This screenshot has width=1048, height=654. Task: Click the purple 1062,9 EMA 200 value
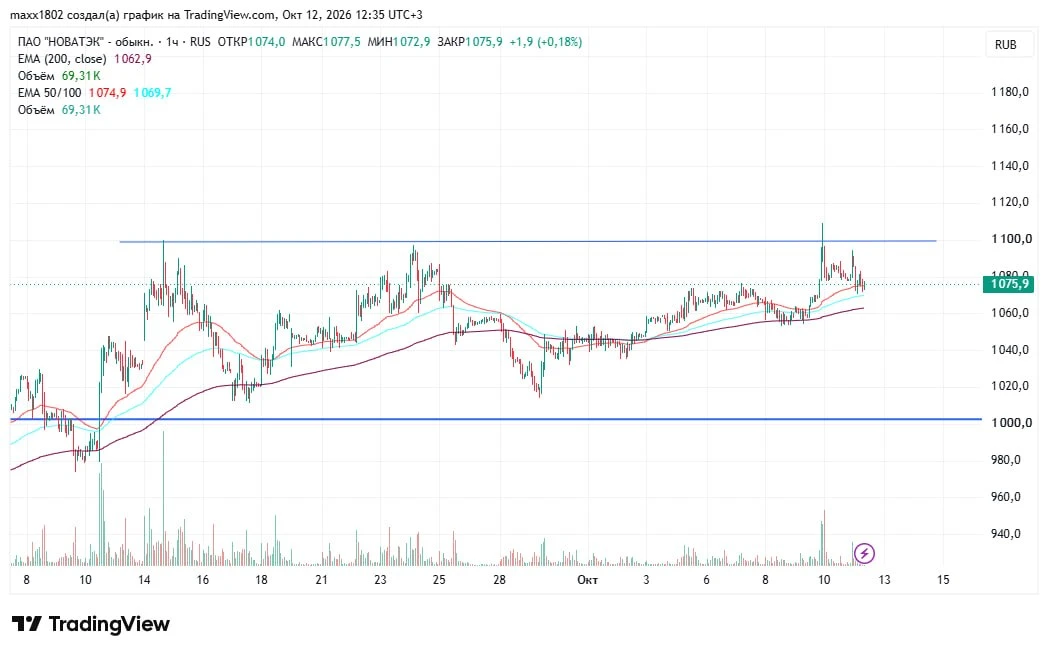click(x=133, y=59)
